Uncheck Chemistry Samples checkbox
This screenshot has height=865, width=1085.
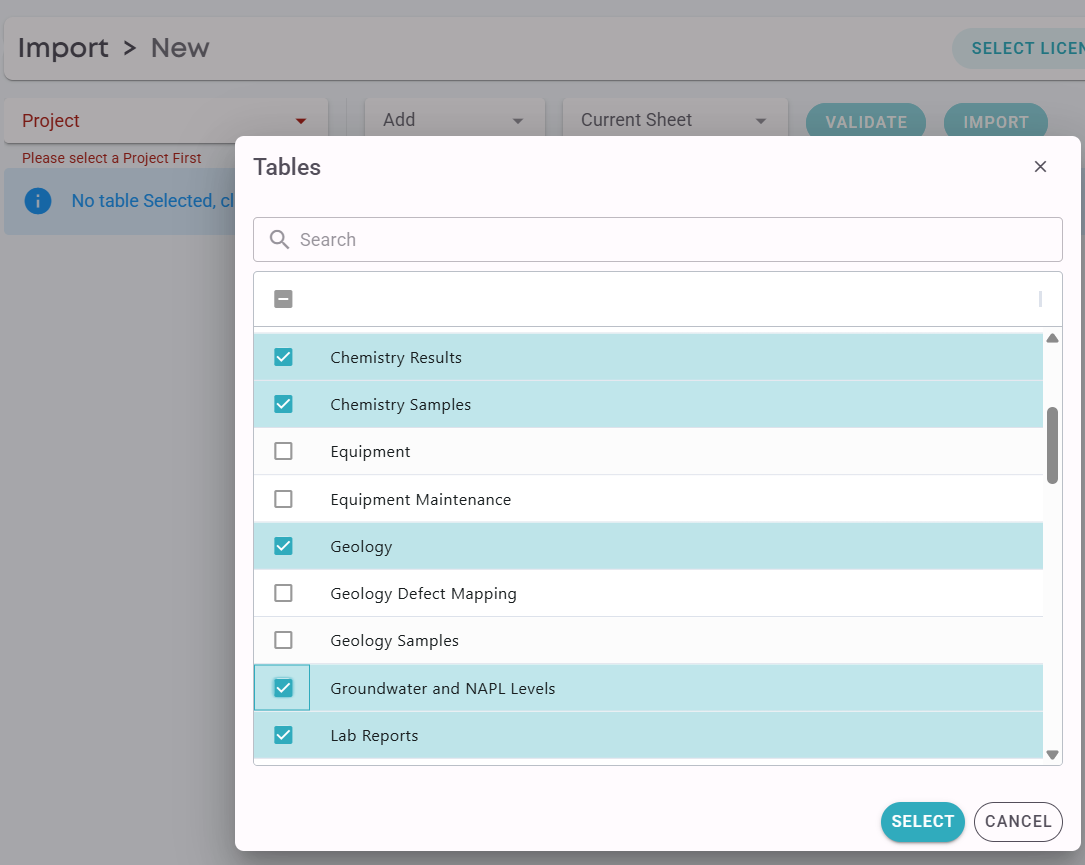coord(283,404)
